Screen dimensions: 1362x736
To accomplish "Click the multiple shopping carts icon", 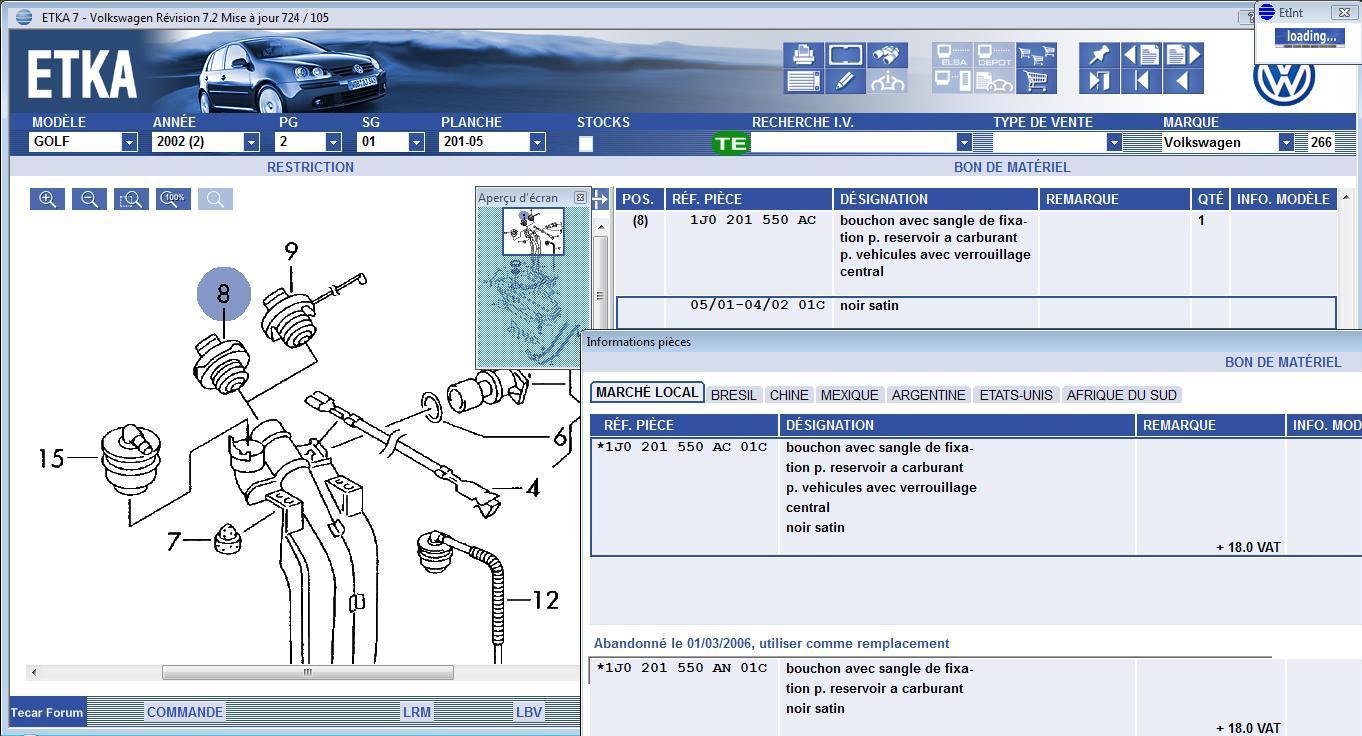I will [x=1036, y=55].
